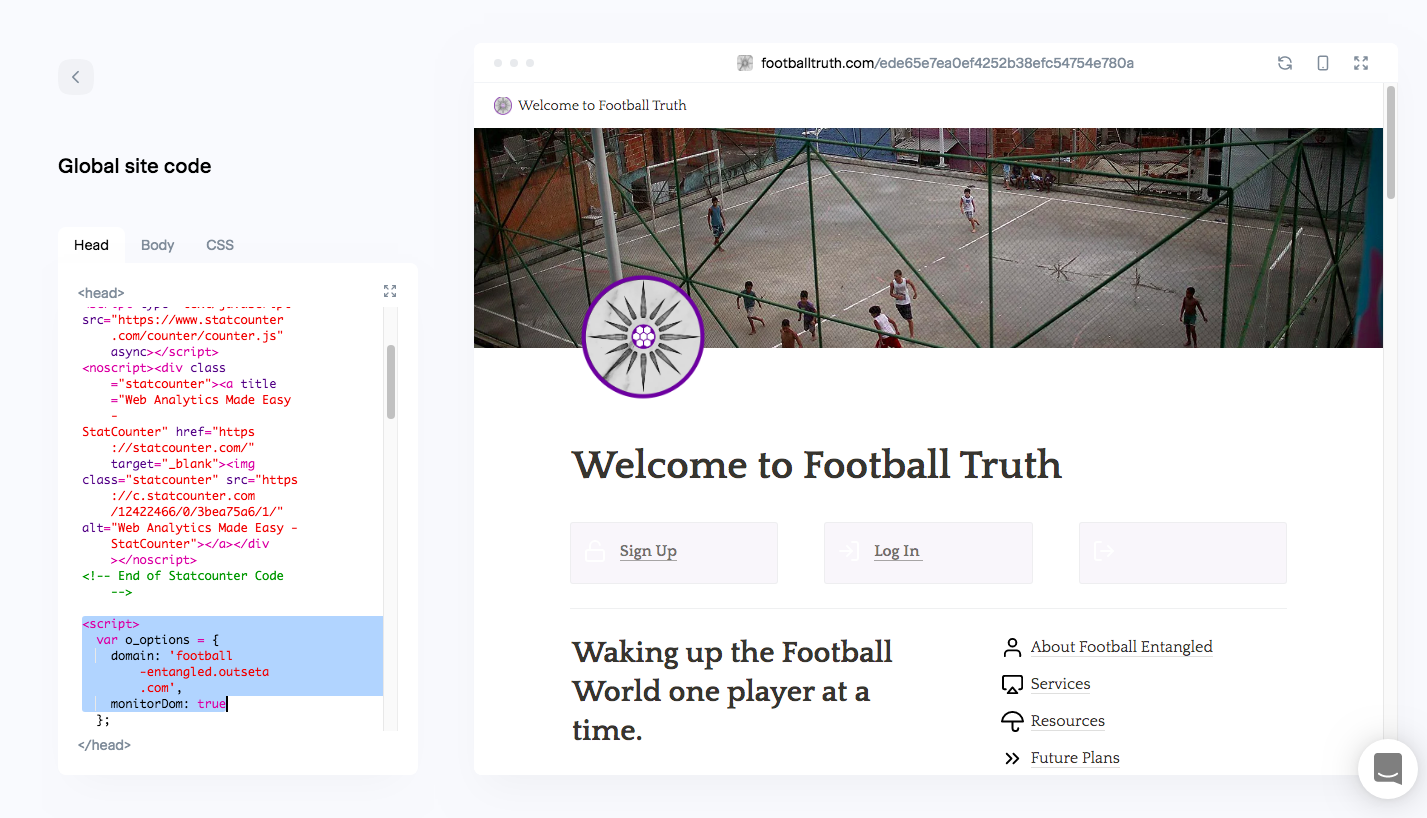Open the Future Plans link
This screenshot has width=1427, height=818.
pyautogui.click(x=1075, y=758)
